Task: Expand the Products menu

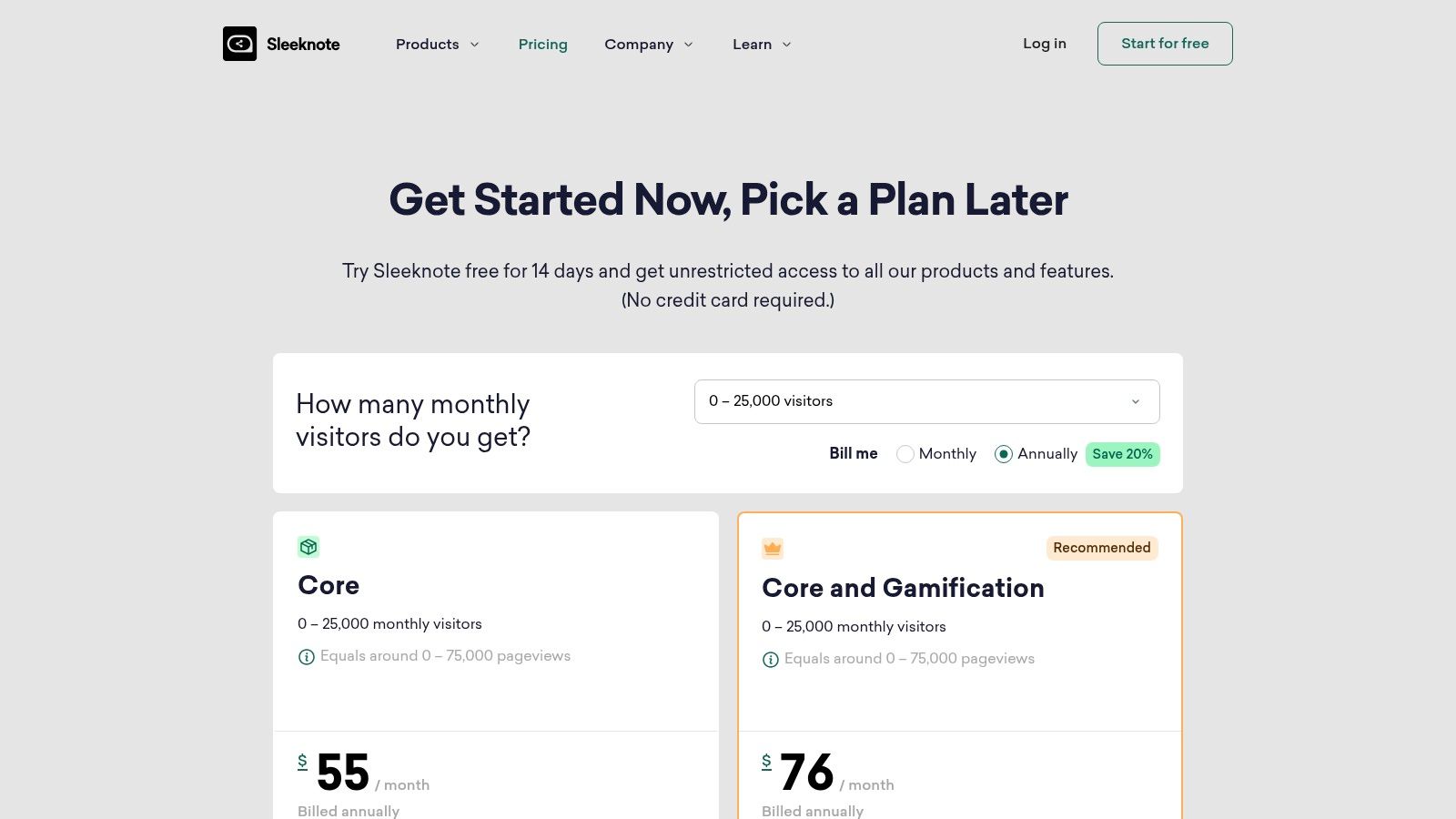Action: (437, 44)
